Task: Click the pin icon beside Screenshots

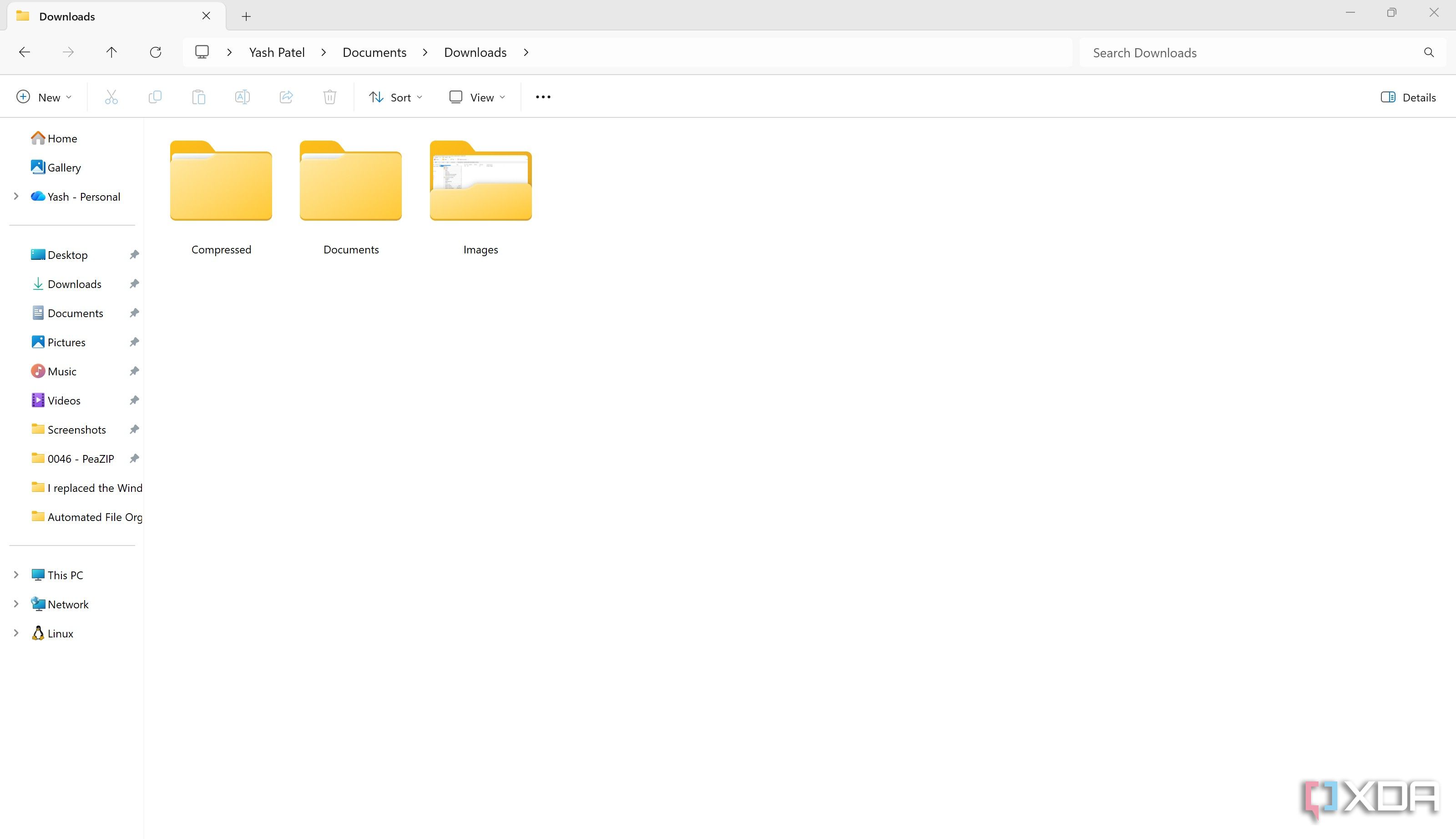Action: click(x=134, y=430)
